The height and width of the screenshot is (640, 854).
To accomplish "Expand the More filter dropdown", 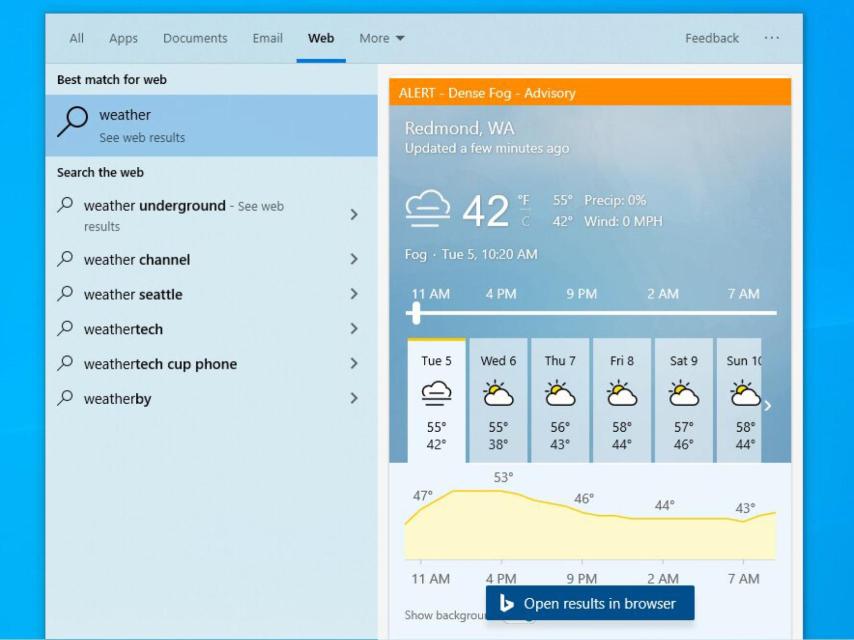I will click(x=382, y=38).
